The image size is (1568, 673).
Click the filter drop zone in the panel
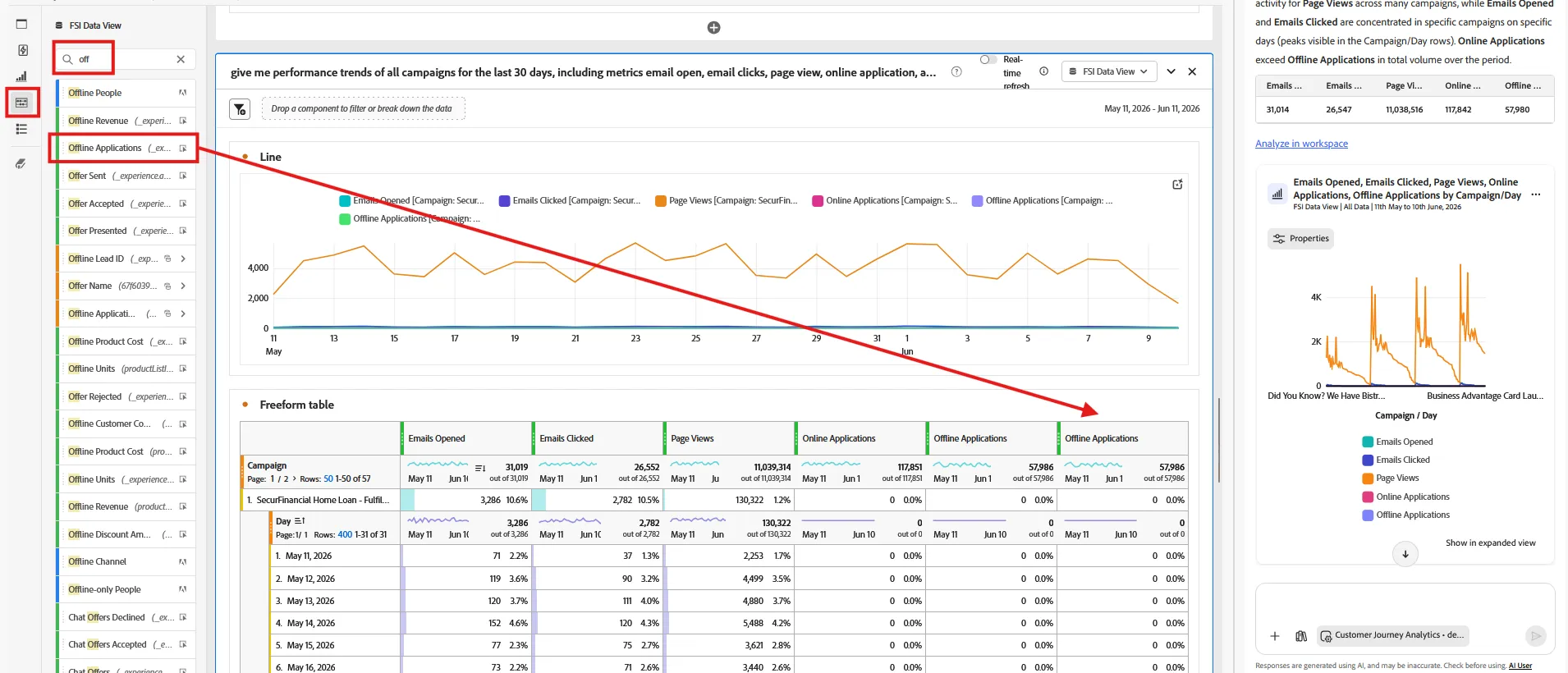coord(364,108)
